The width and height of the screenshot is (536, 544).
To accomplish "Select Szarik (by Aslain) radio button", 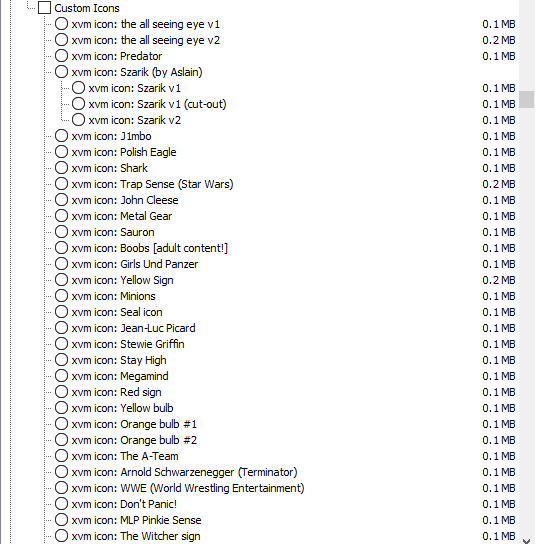I will pos(61,72).
